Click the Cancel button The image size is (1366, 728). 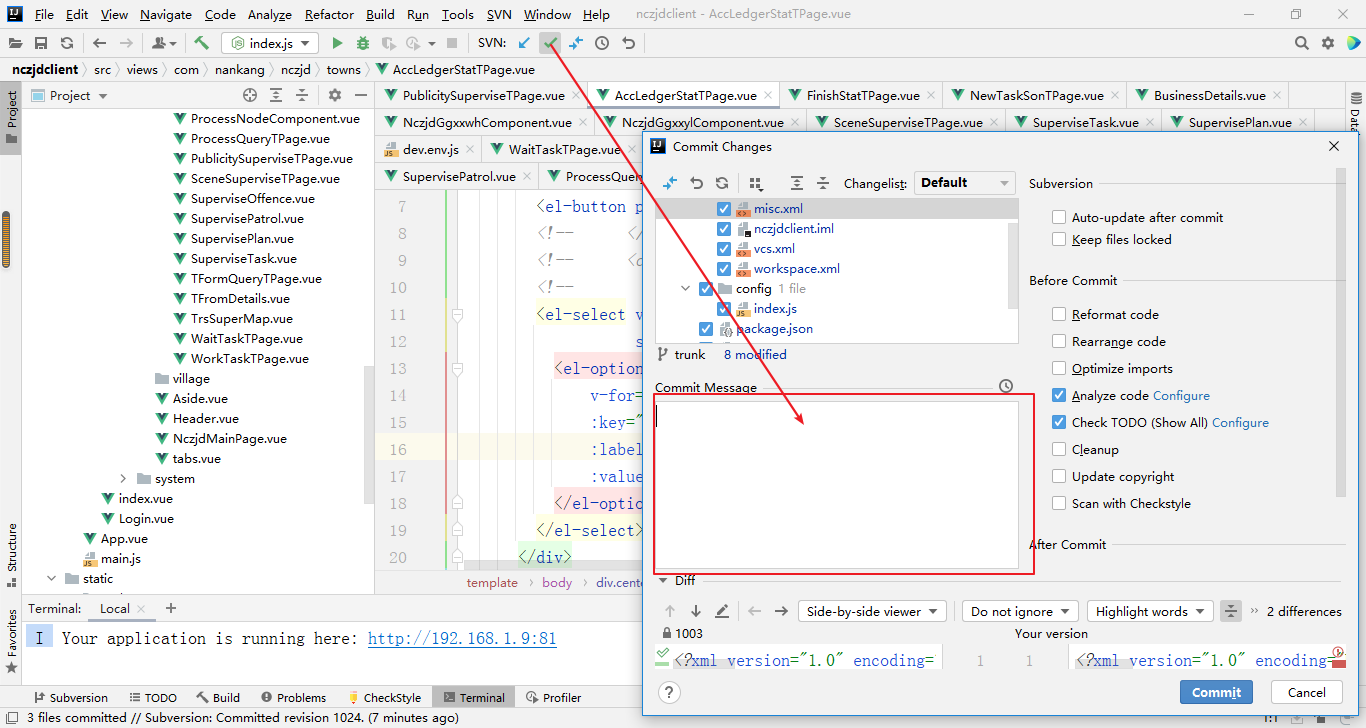(x=1306, y=692)
